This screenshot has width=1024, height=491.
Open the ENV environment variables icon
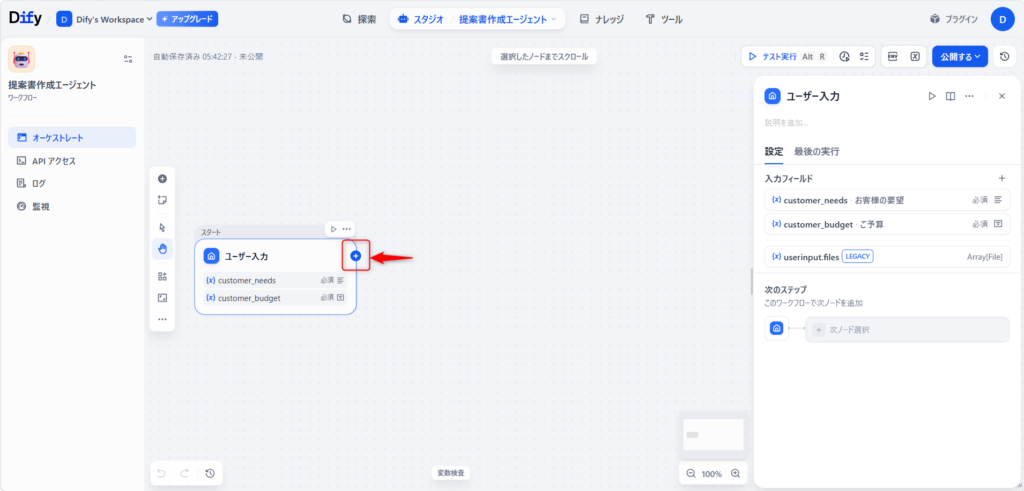coord(893,57)
